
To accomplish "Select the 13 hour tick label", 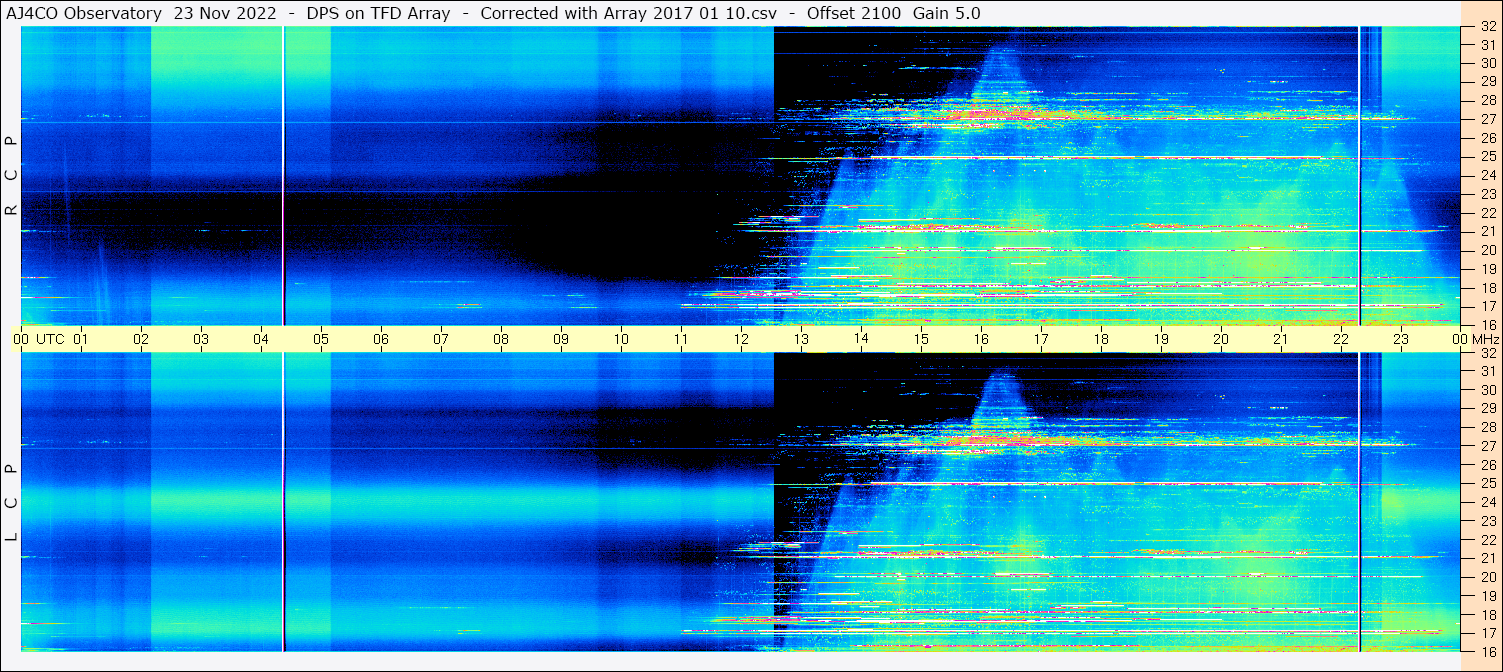I will pyautogui.click(x=801, y=339).
